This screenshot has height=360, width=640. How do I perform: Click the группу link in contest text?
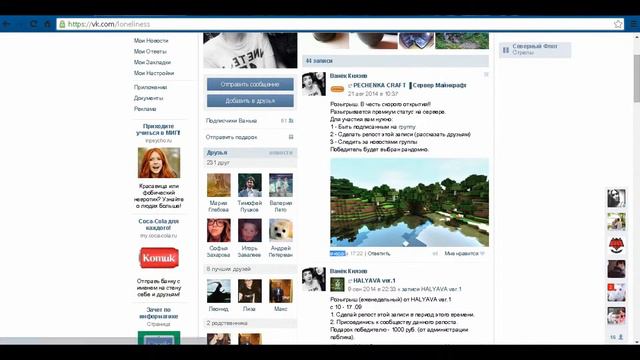click(407, 127)
